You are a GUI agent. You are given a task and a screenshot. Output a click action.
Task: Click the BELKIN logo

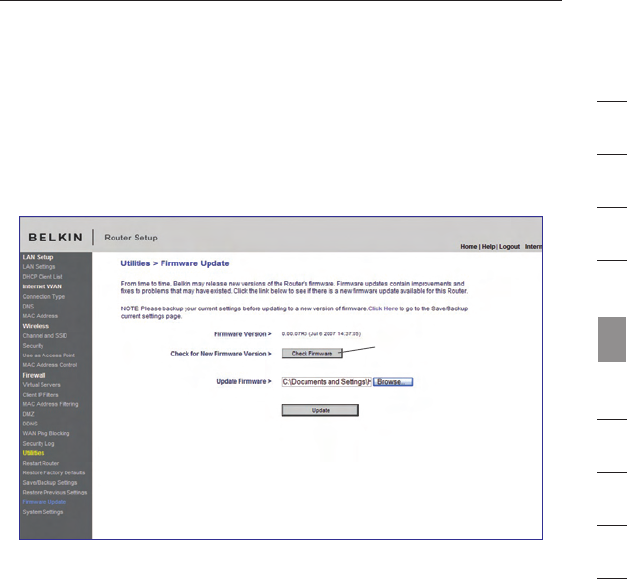56,237
